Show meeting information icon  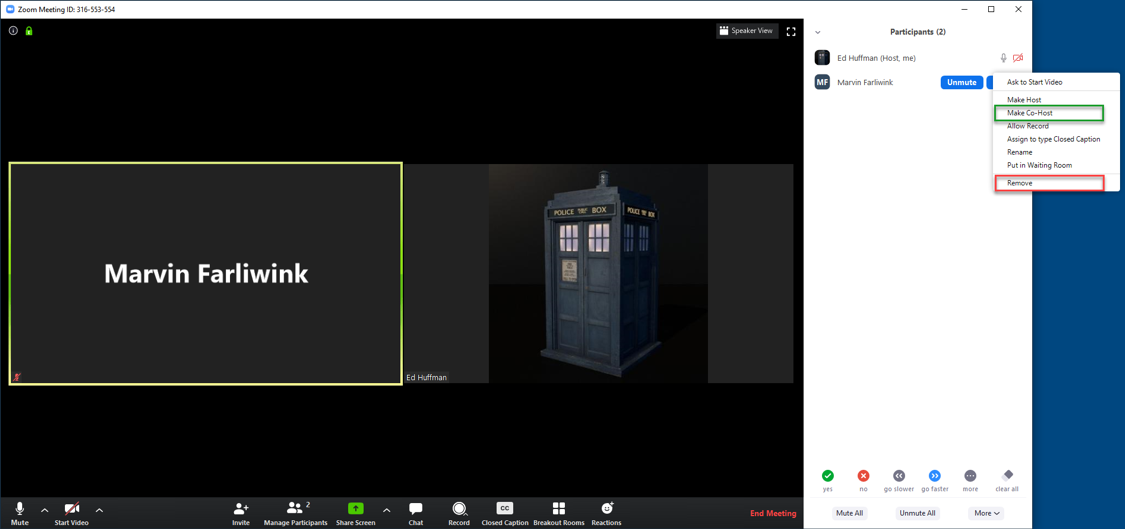pyautogui.click(x=13, y=31)
